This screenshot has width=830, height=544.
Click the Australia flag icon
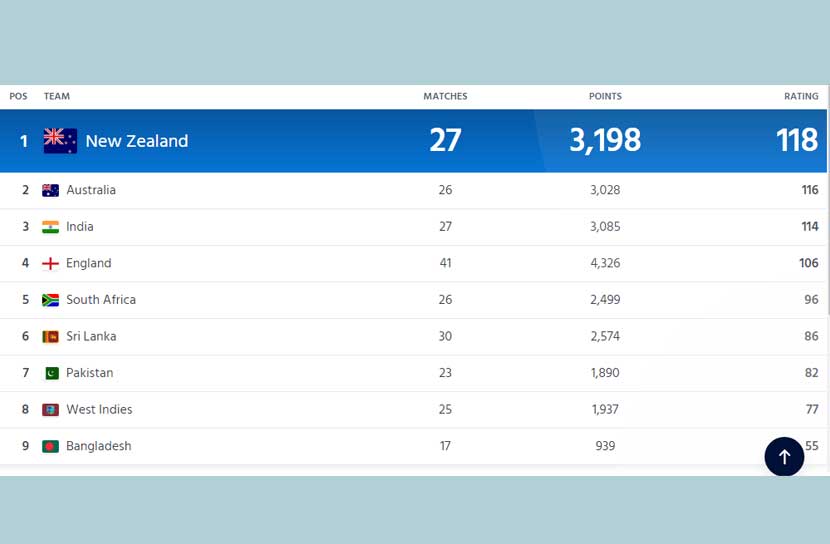pos(50,190)
